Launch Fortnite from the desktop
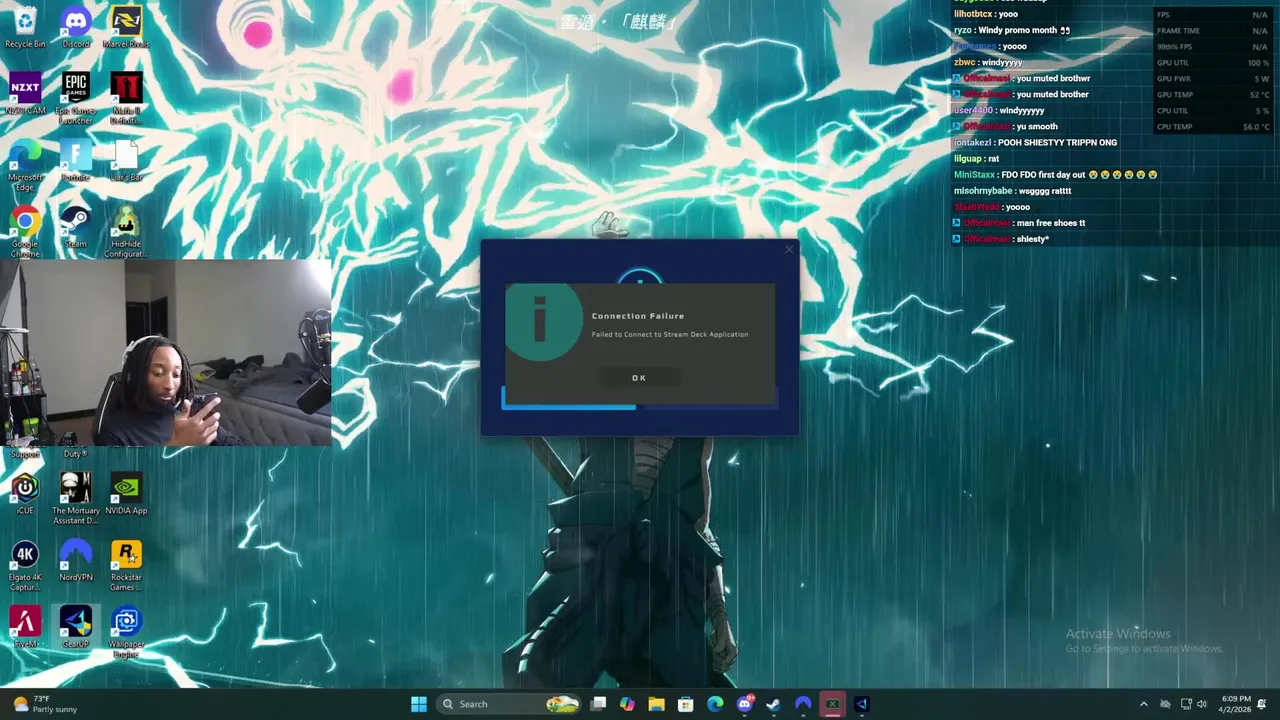 pyautogui.click(x=76, y=161)
